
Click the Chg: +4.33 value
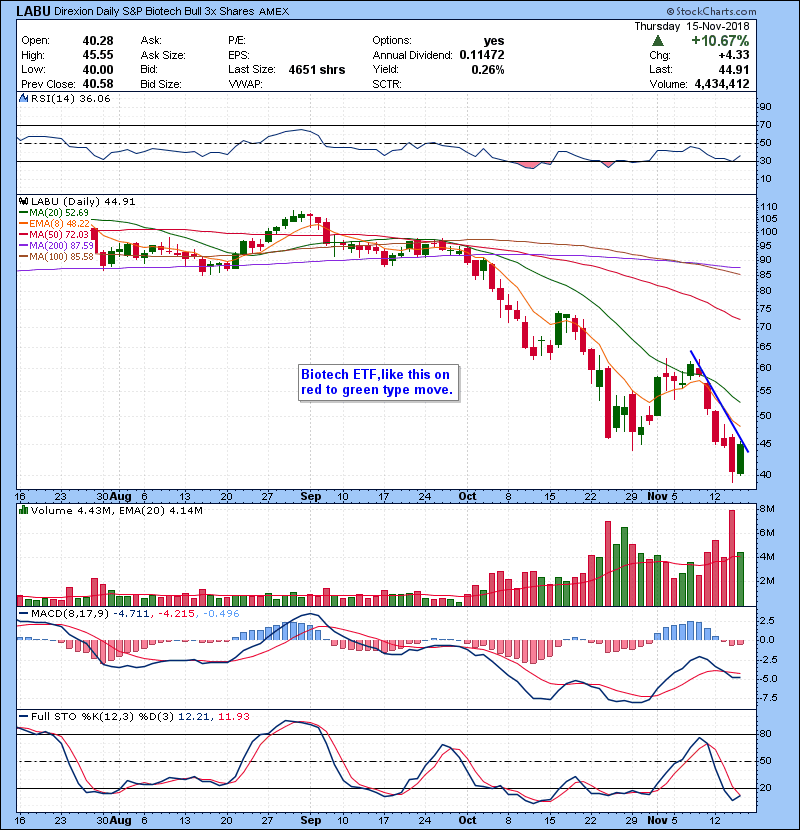[734, 55]
